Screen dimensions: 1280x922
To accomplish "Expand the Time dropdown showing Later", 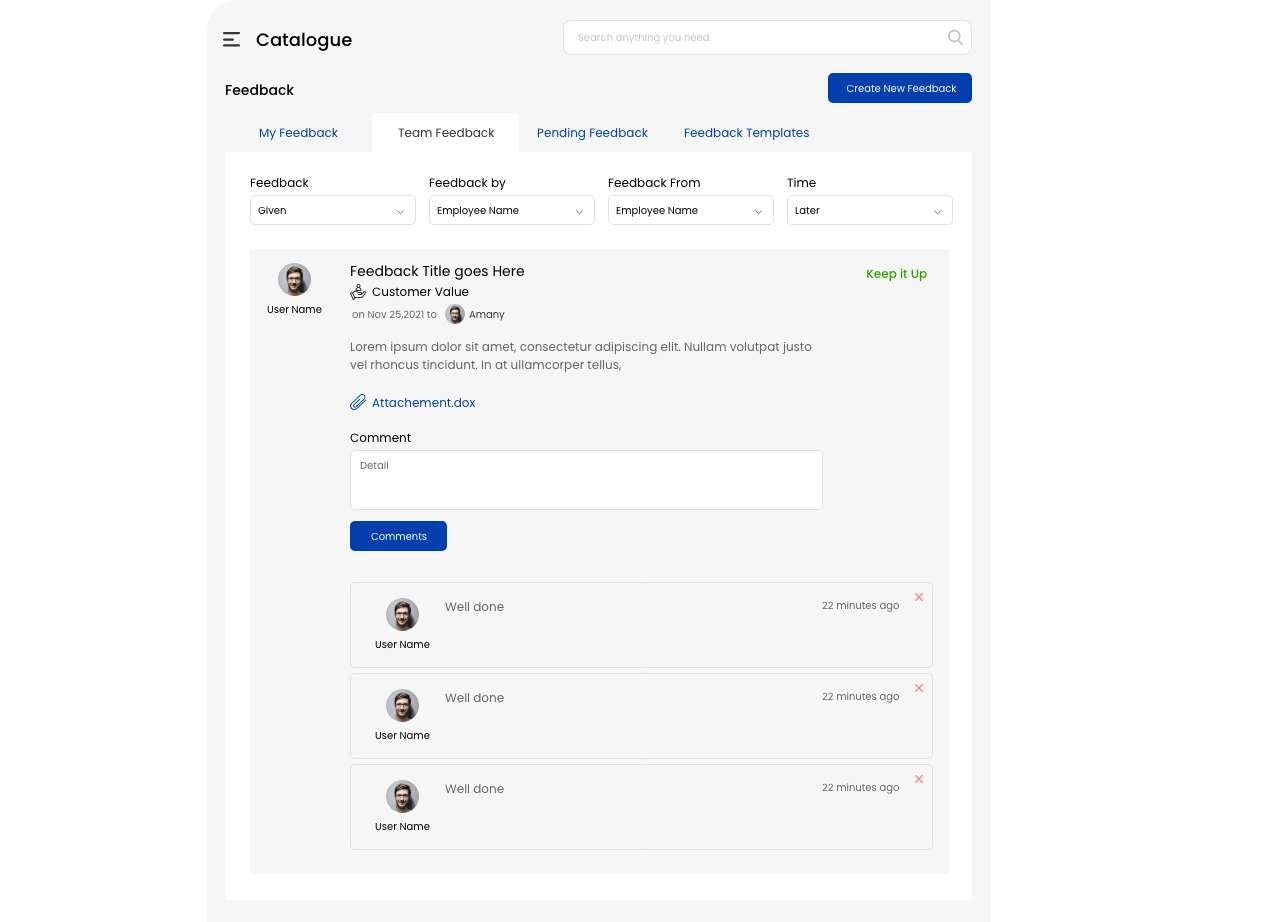I will 869,210.
